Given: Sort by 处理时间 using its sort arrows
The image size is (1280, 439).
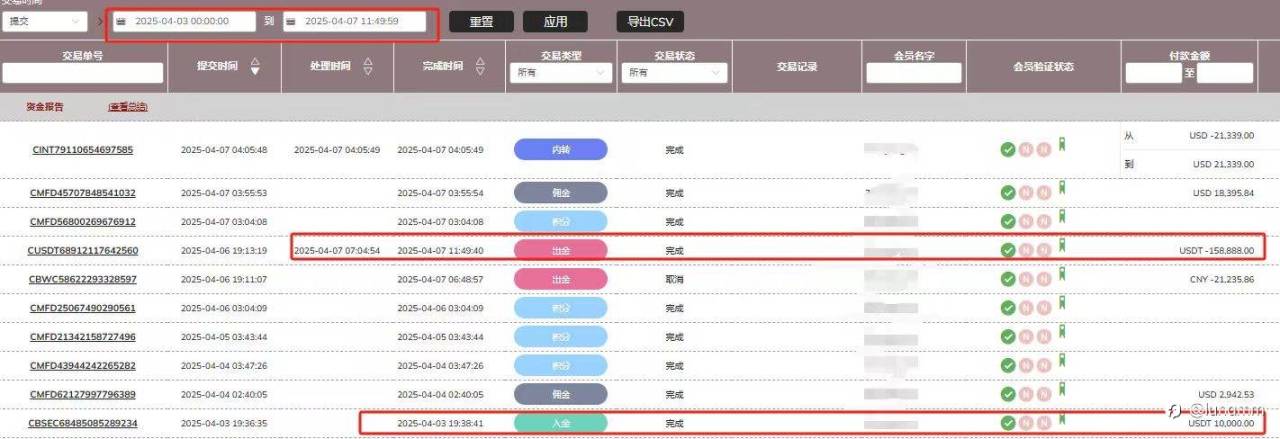Looking at the screenshot, I should pos(367,67).
